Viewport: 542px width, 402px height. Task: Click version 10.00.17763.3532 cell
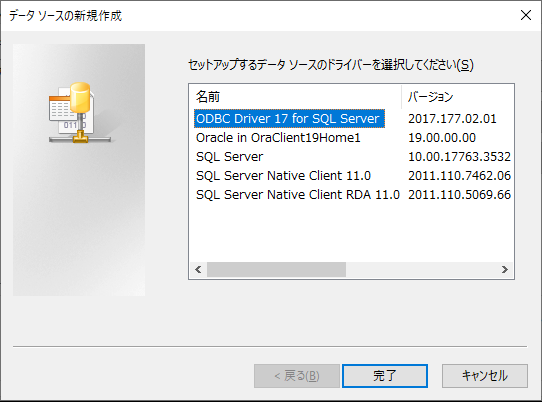459,157
